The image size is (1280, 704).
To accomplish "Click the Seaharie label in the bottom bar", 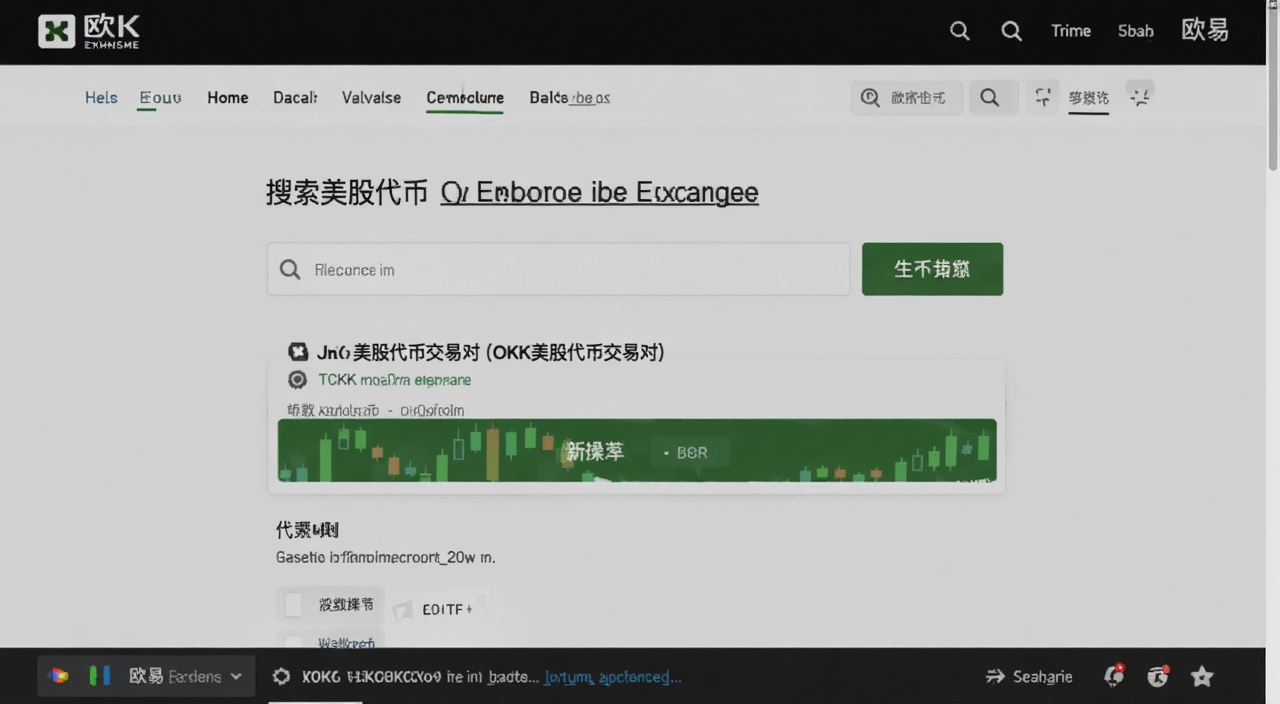I will tap(1043, 677).
